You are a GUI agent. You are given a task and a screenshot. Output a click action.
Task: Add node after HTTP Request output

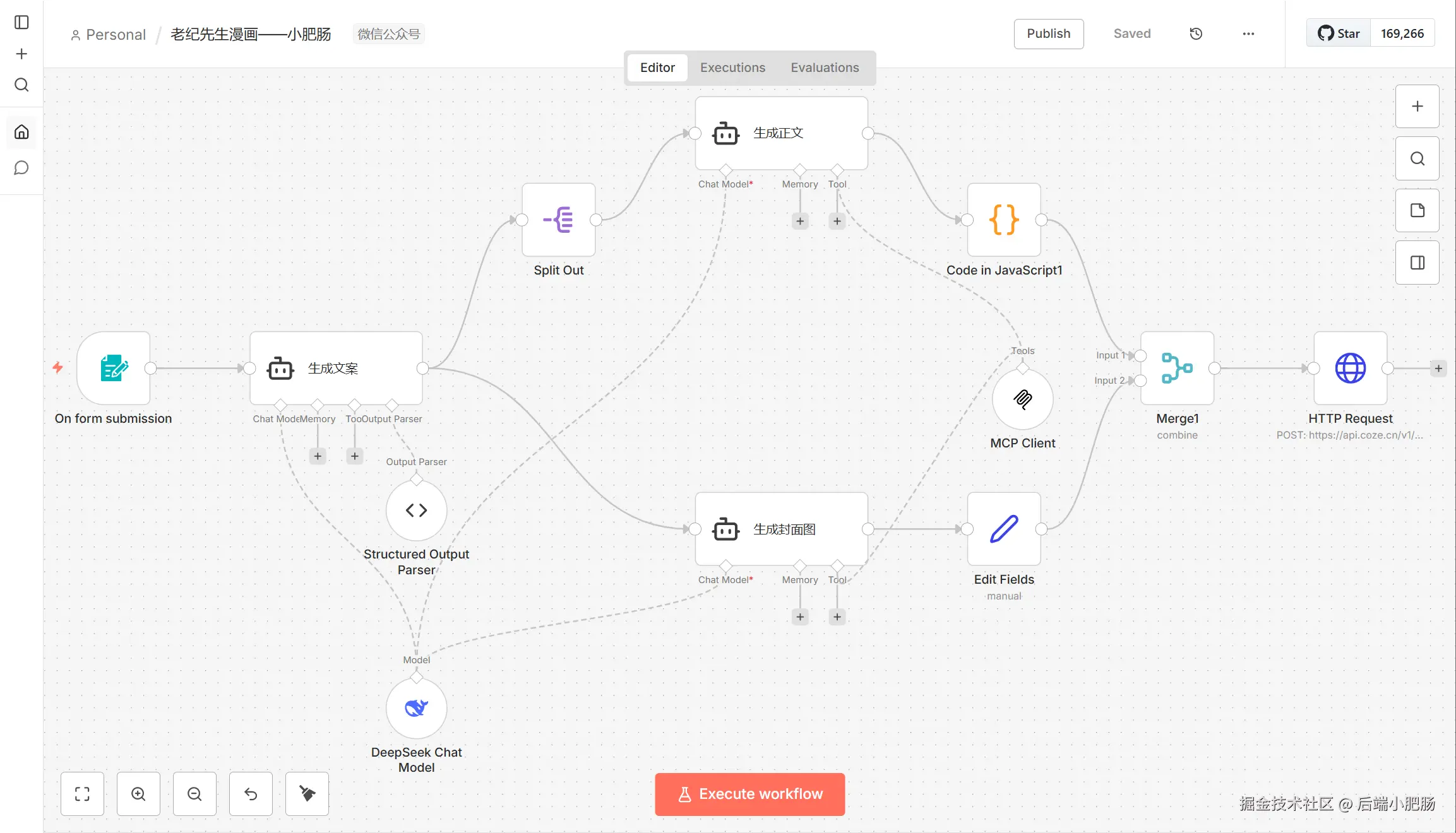tap(1438, 369)
